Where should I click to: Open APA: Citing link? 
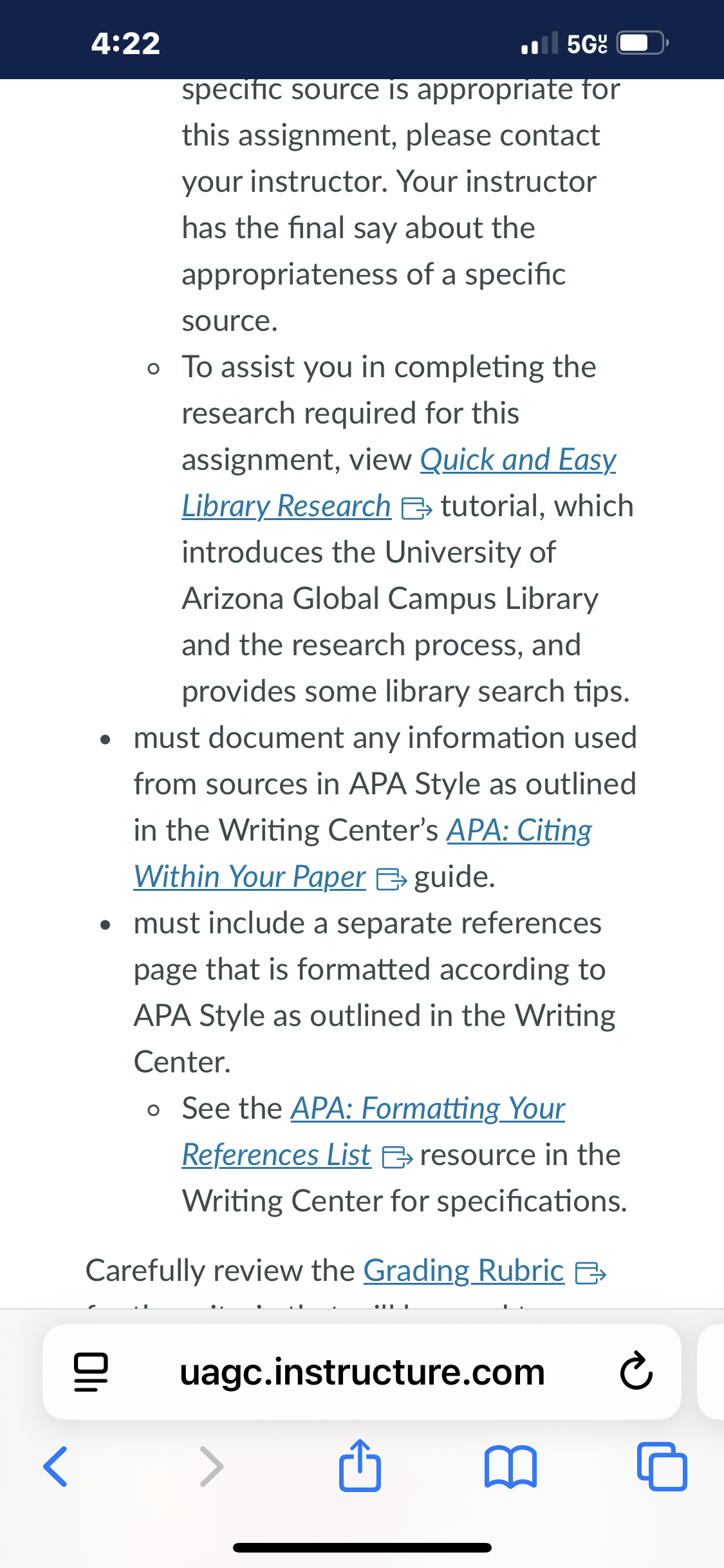tap(519, 831)
